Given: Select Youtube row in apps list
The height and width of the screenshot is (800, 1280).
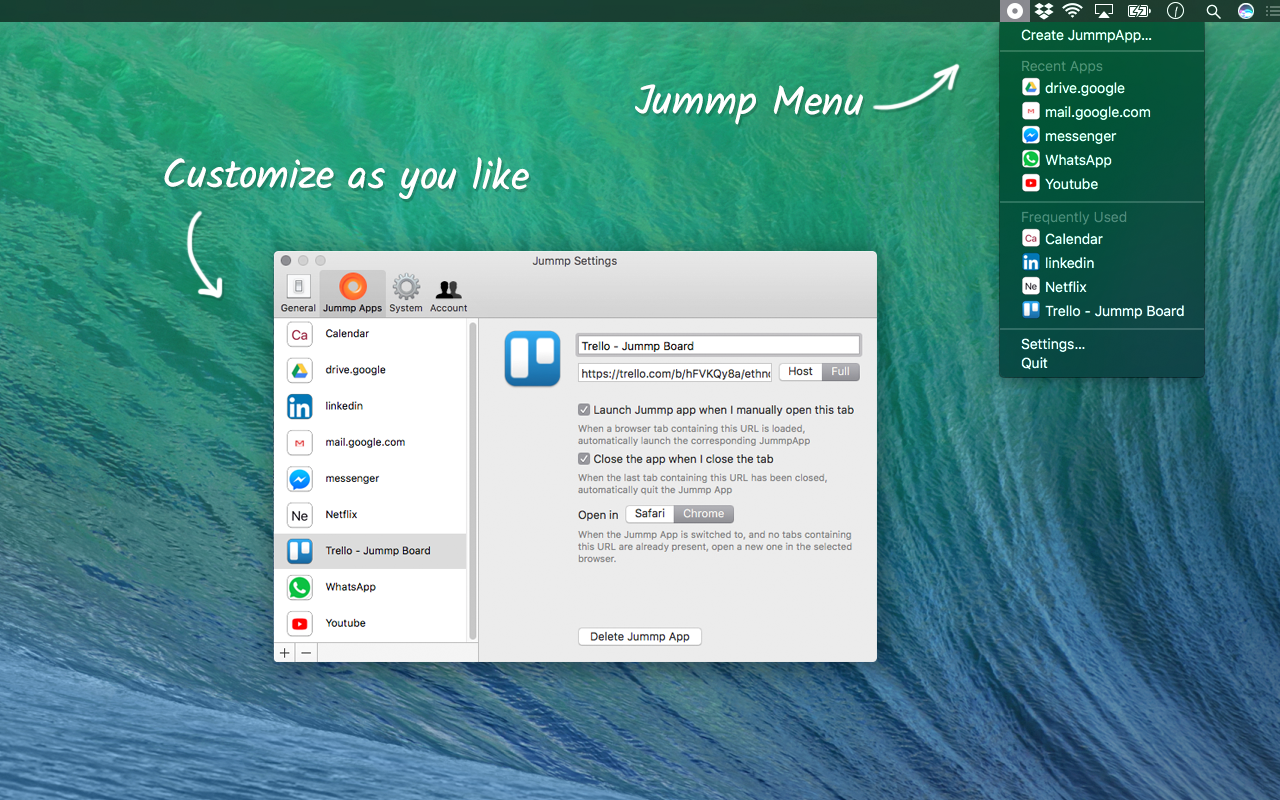Looking at the screenshot, I should pyautogui.click(x=370, y=623).
